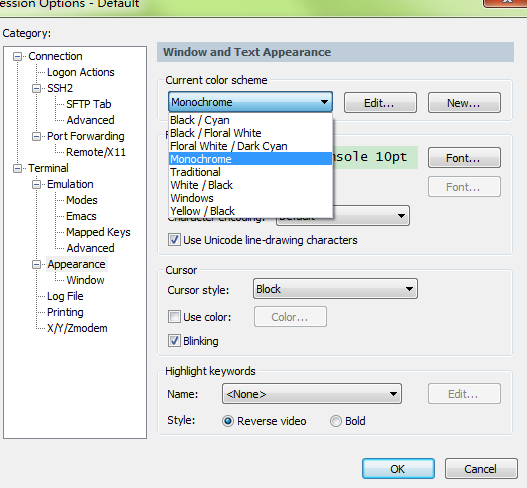Select Traditional color scheme

(x=250, y=172)
